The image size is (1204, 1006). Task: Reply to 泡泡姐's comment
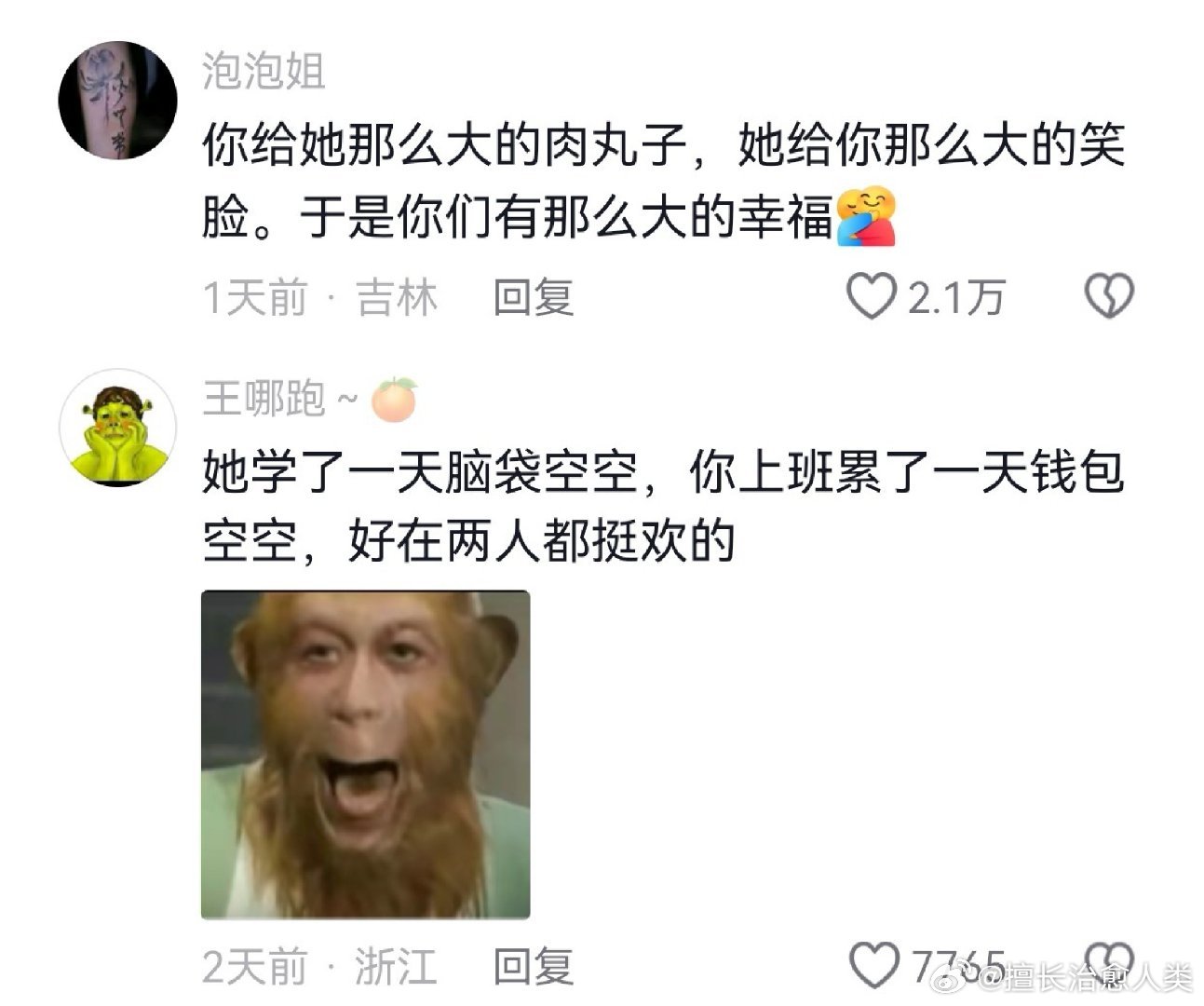[533, 298]
